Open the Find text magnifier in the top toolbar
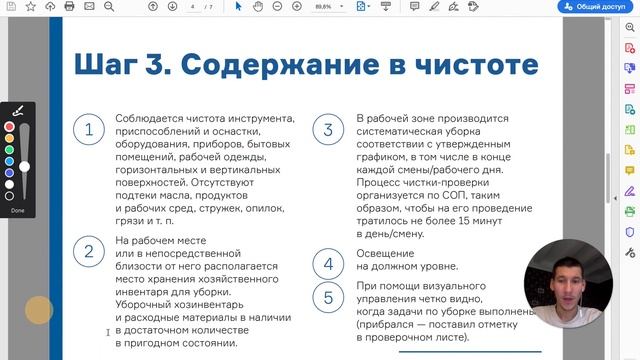Screen dimensions: 640x360 pos(109,6)
